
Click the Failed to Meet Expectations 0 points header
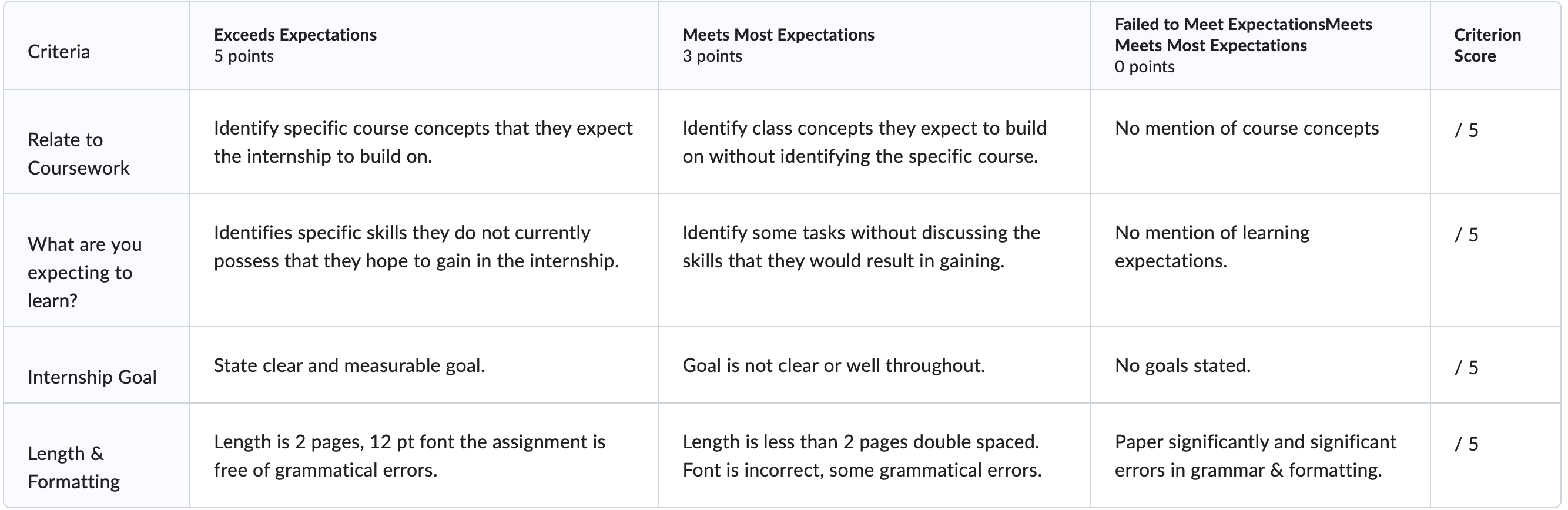1260,45
